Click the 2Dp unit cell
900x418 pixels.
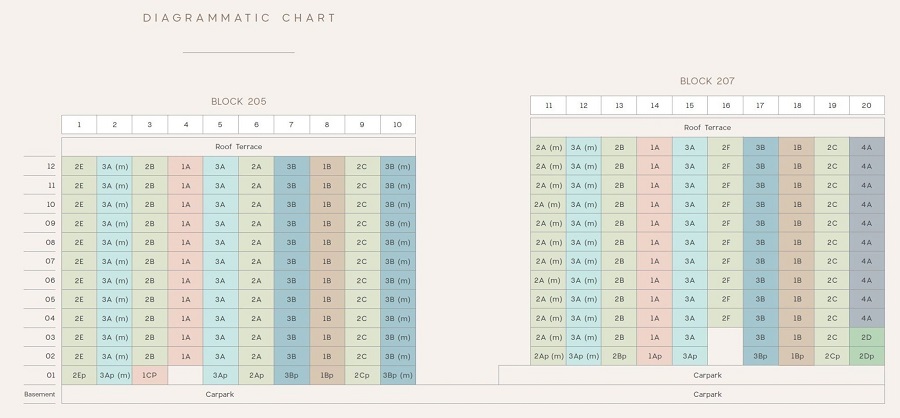866,356
